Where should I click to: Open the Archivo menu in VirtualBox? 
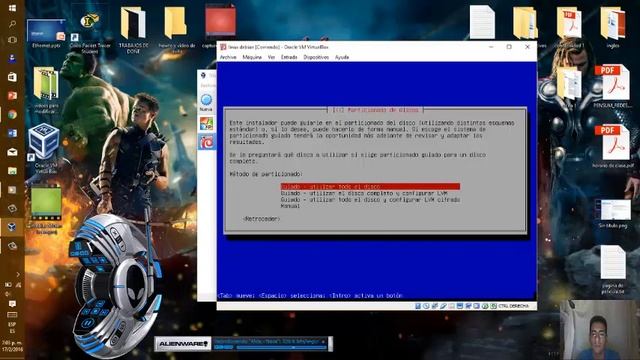[x=228, y=57]
